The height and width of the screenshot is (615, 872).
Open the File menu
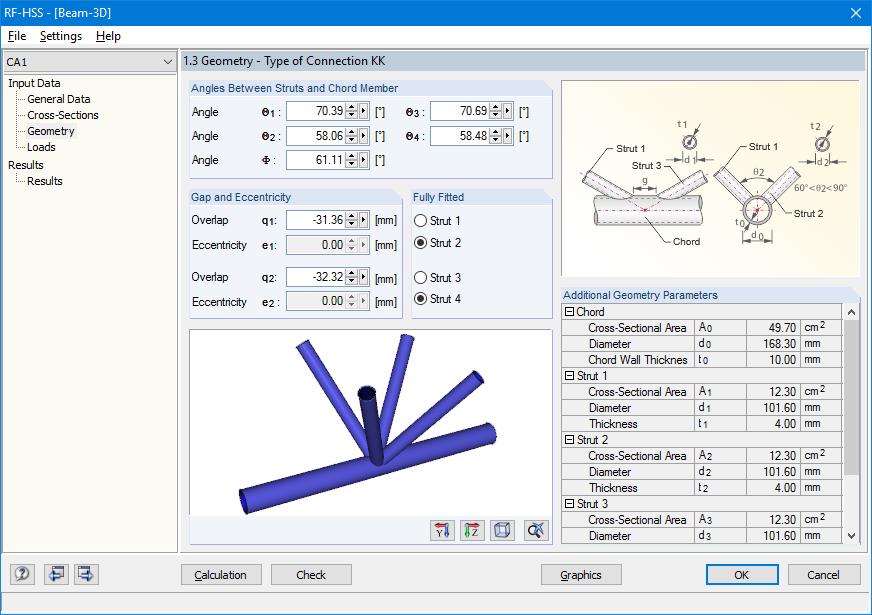(x=16, y=36)
